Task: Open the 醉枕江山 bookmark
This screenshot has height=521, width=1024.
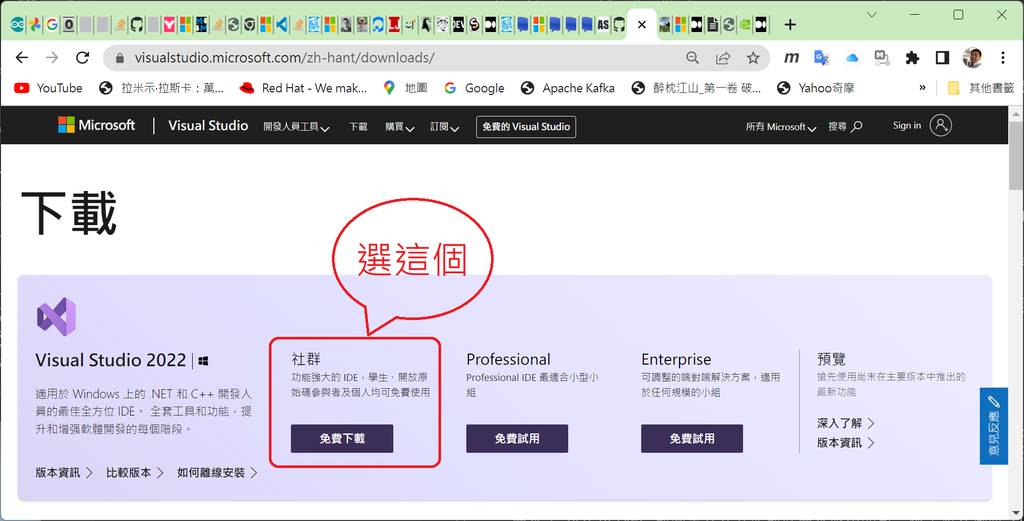Action: (696, 88)
